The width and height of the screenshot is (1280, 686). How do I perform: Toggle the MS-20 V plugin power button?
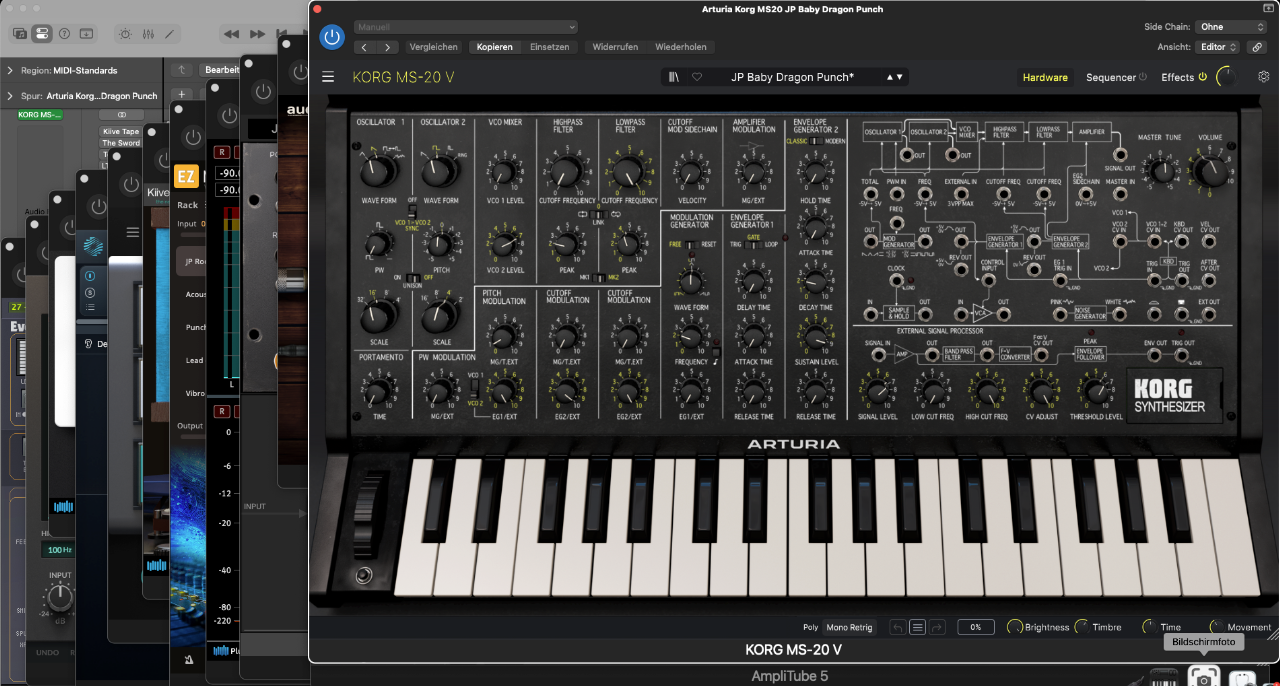point(332,37)
